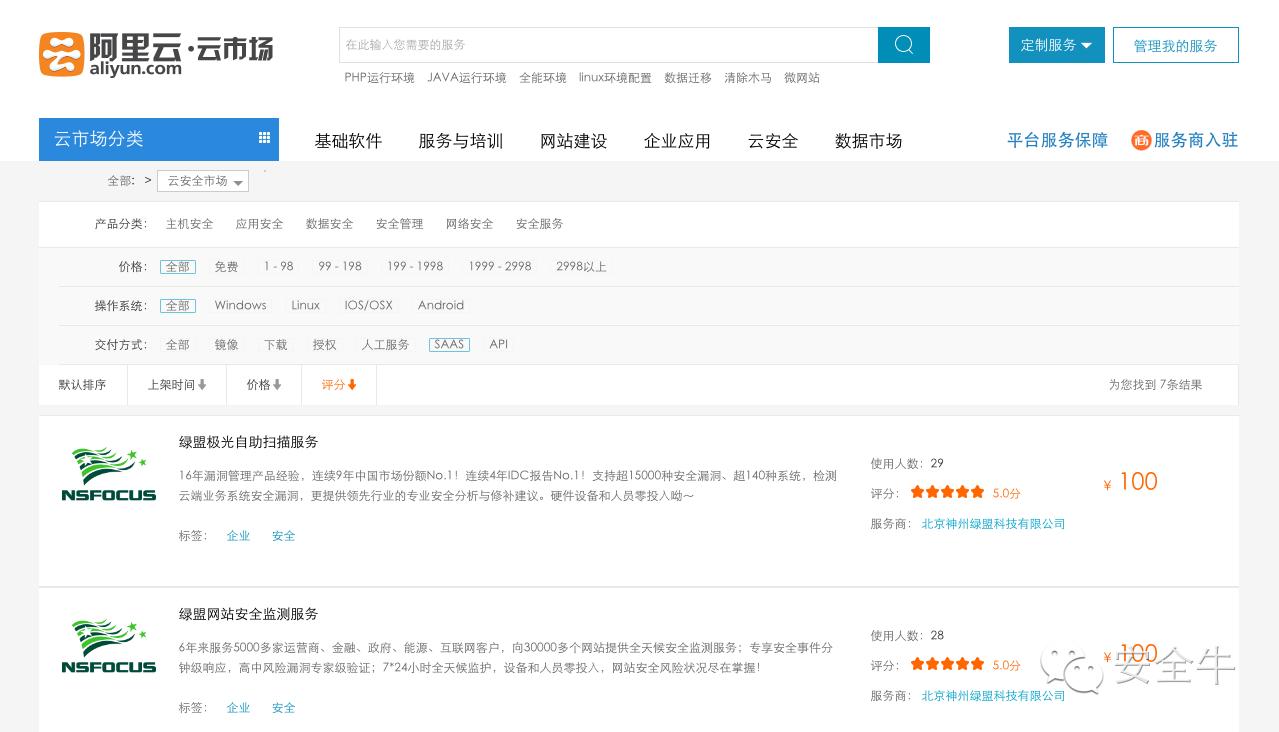1279x732 pixels.
Task: Click the search magnifier icon
Action: [x=902, y=45]
